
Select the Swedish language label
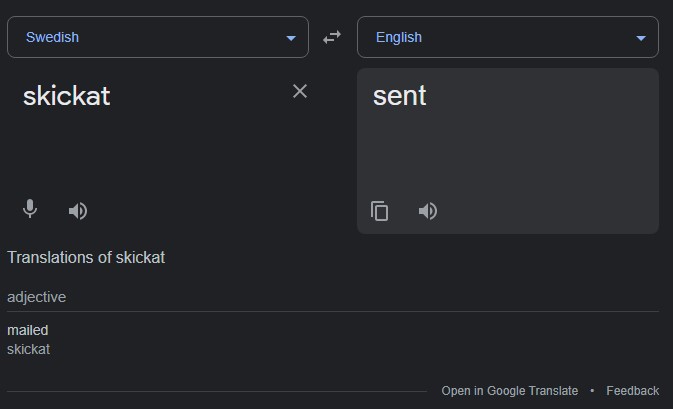[52, 37]
